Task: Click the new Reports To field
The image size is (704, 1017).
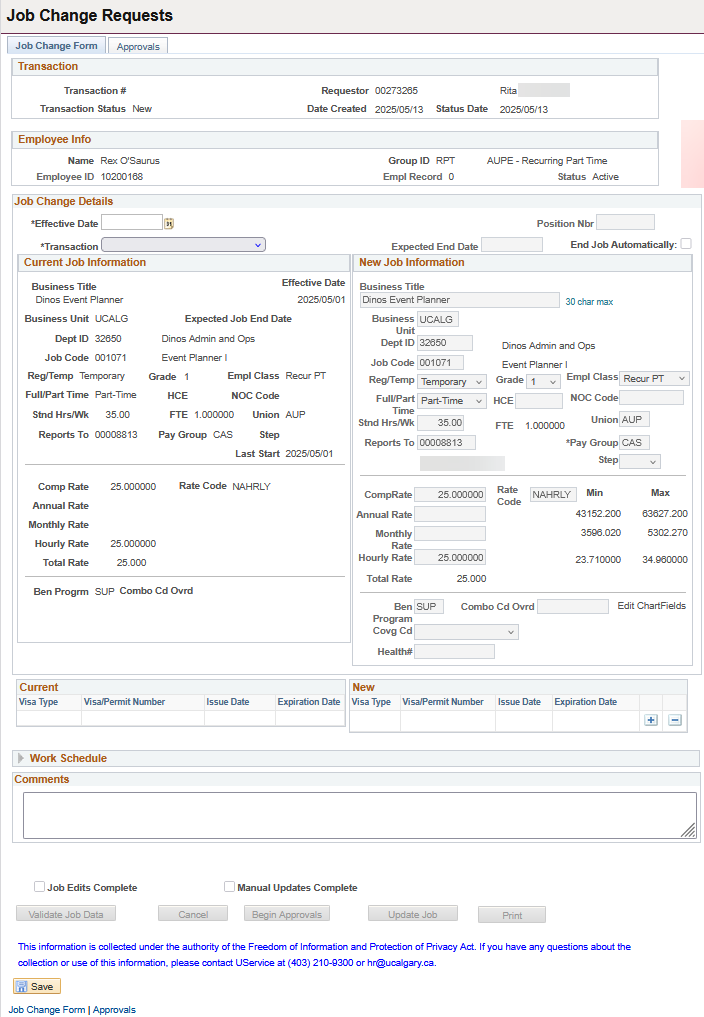Action: pos(446,442)
